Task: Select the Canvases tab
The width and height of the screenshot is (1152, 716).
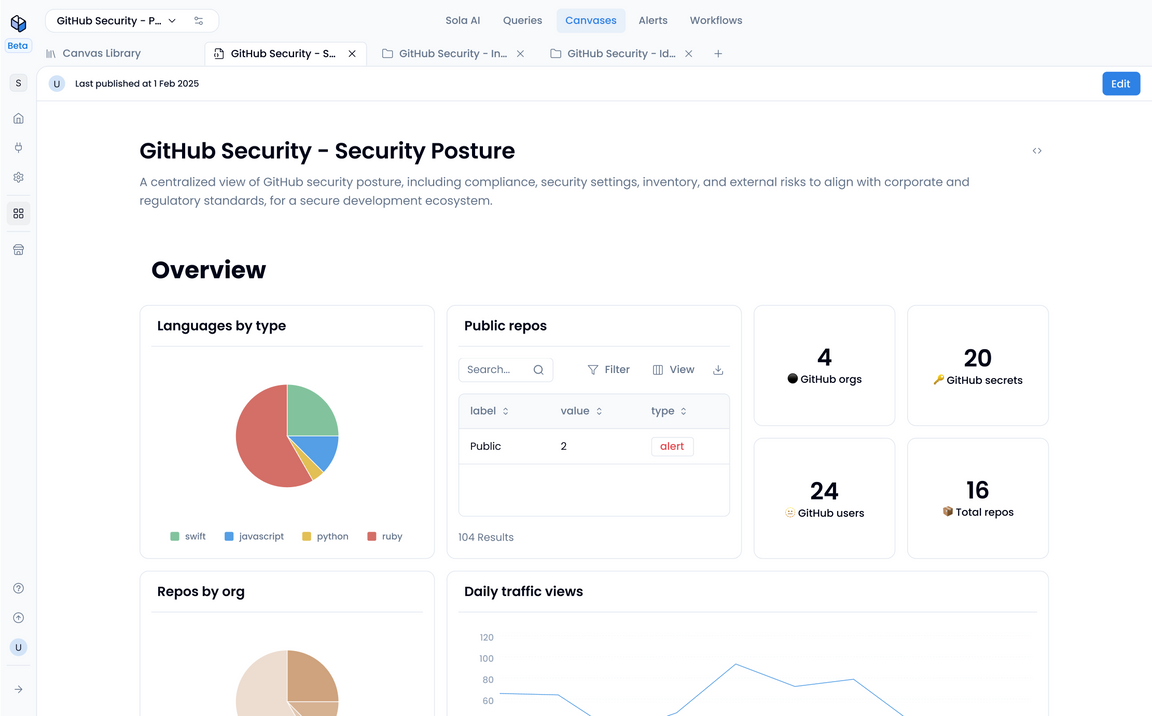Action: click(591, 21)
